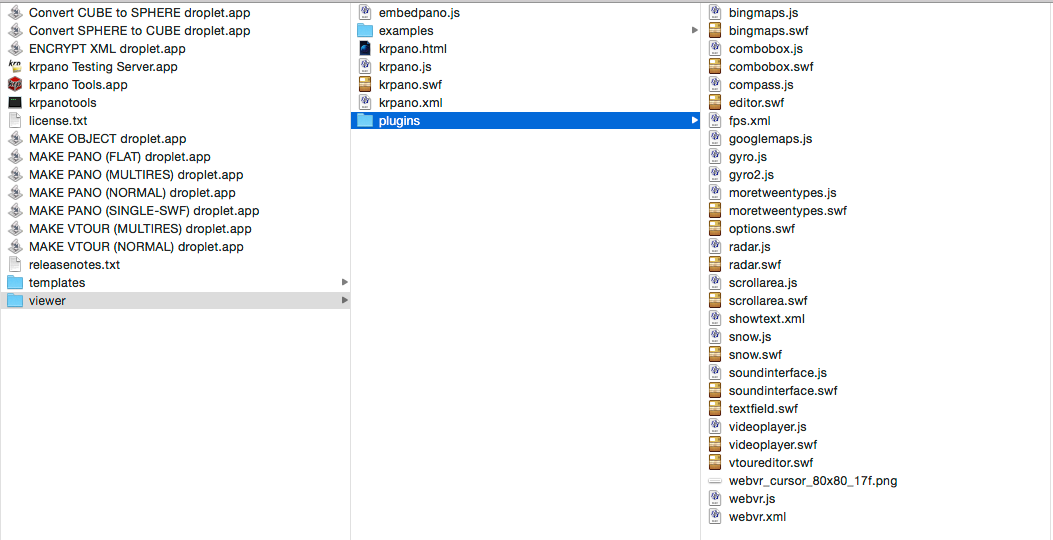The image size is (1053, 540).
Task: Click the bingmaps.swf file icon
Action: click(715, 30)
